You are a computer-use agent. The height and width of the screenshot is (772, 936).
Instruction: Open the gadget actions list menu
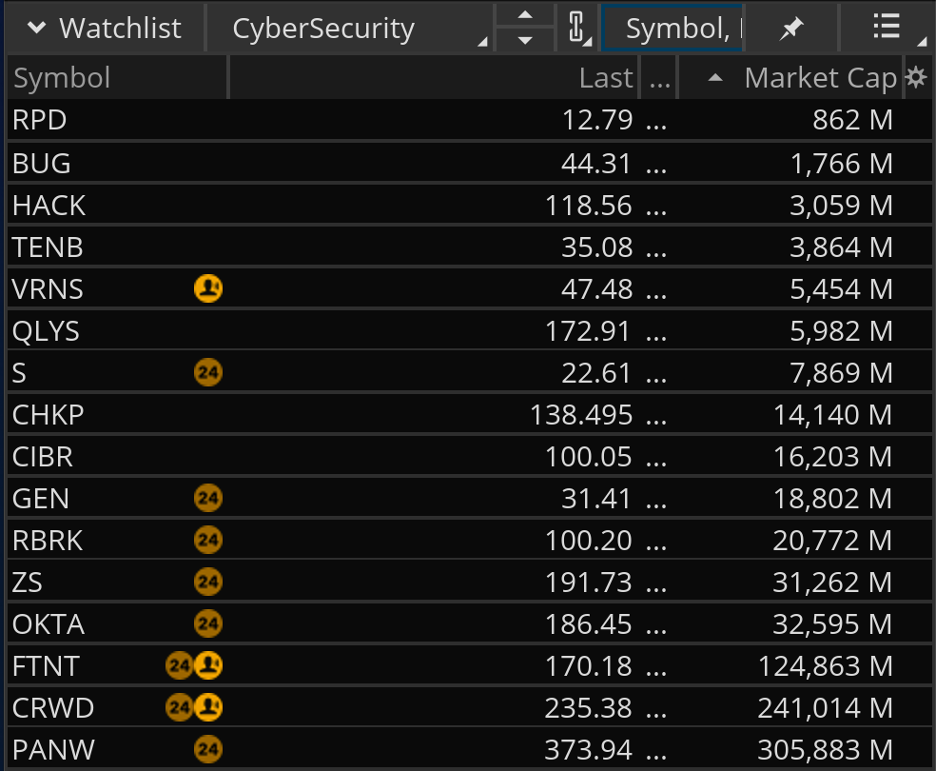tap(887, 27)
